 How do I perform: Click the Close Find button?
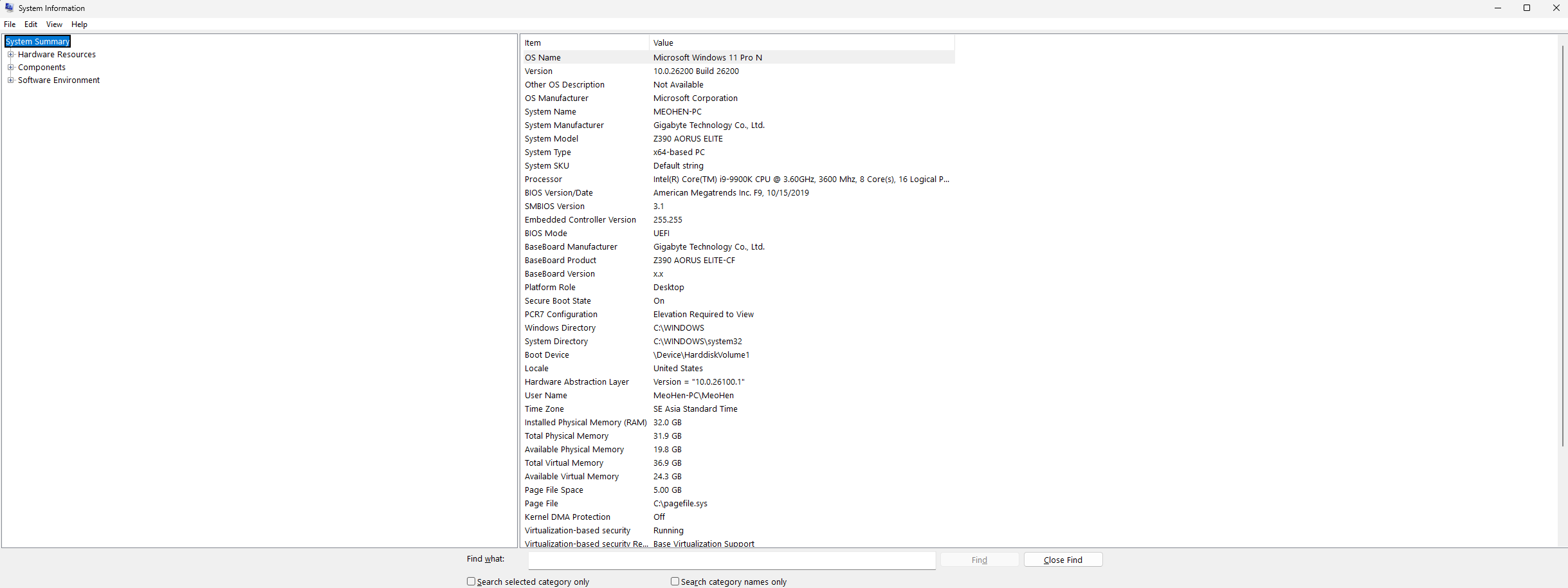tap(1063, 560)
